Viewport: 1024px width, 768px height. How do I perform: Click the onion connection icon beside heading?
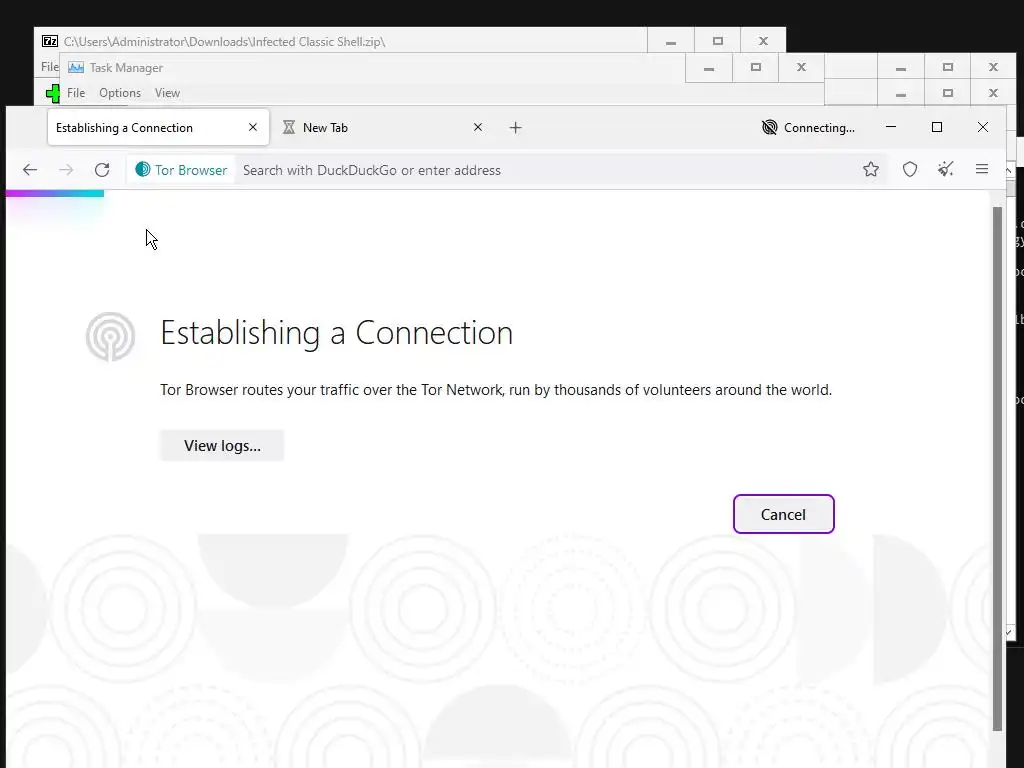pos(110,336)
